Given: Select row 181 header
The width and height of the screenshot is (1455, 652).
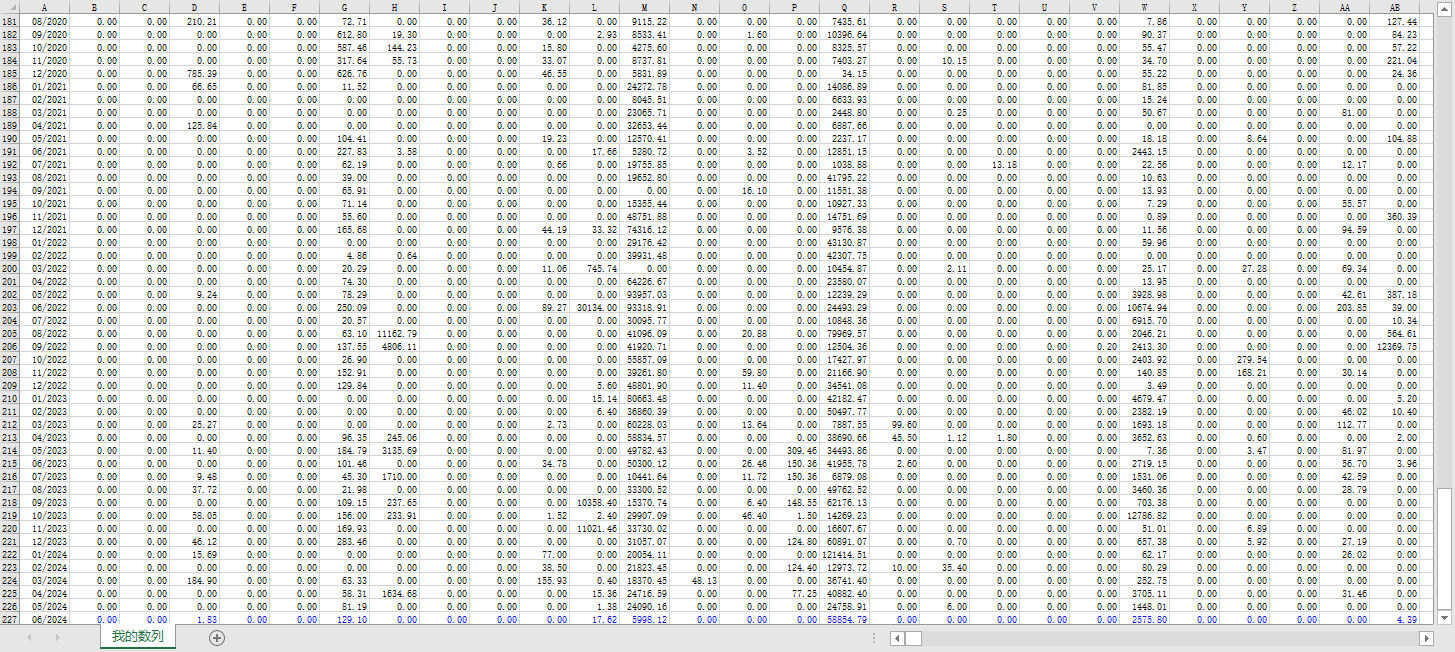Looking at the screenshot, I should pyautogui.click(x=10, y=21).
